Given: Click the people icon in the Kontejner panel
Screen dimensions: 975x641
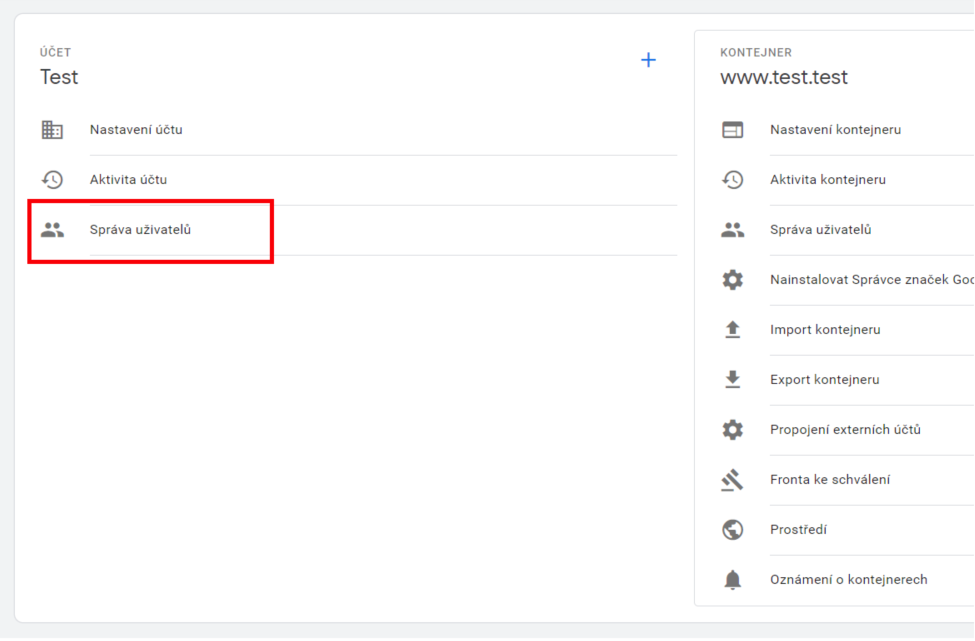Looking at the screenshot, I should coord(732,229).
